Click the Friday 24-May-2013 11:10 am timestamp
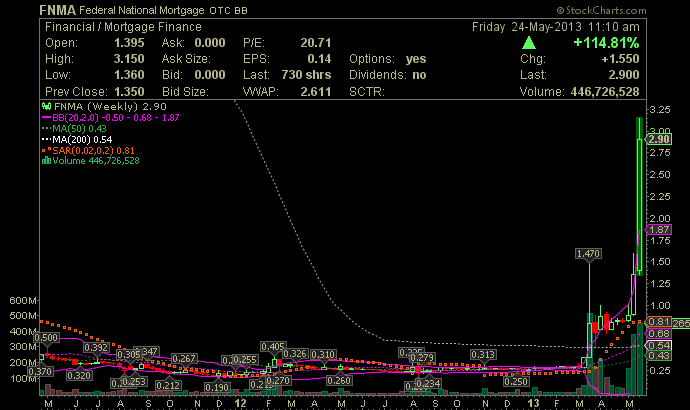Image resolution: width=690 pixels, height=410 pixels. click(556, 27)
